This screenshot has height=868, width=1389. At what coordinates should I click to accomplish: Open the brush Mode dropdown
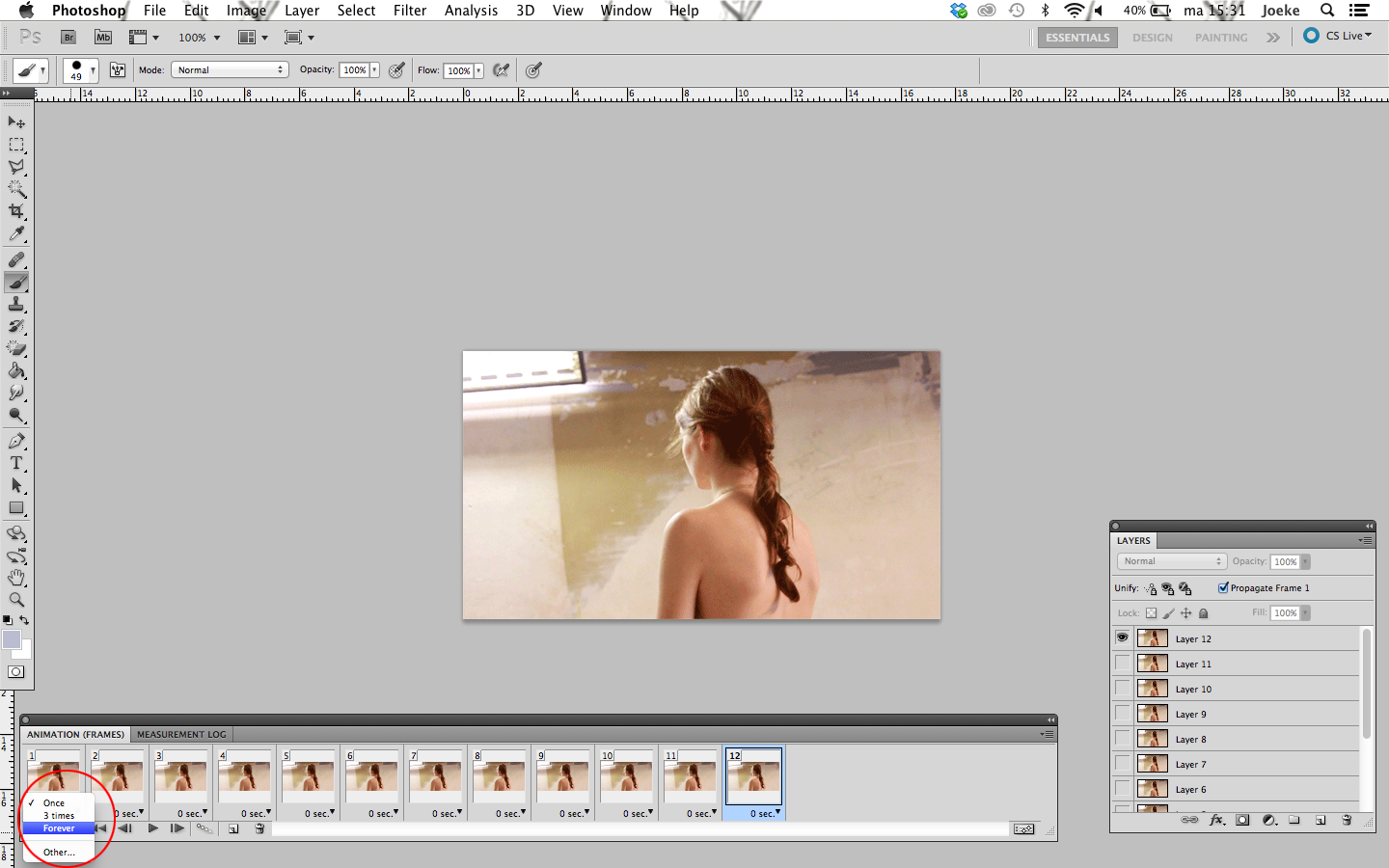click(230, 69)
